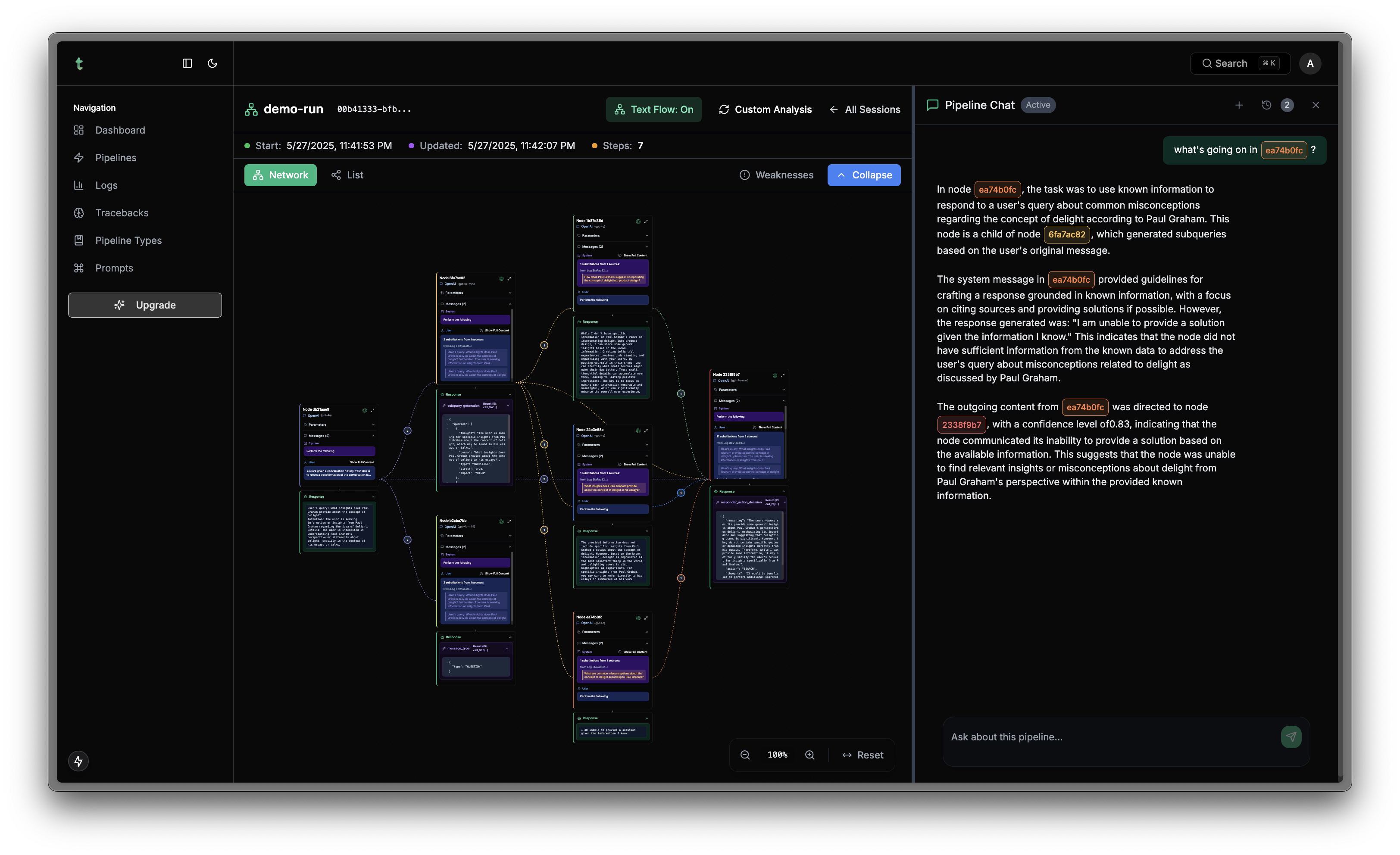Toggle dark mode moon icon

[212, 64]
